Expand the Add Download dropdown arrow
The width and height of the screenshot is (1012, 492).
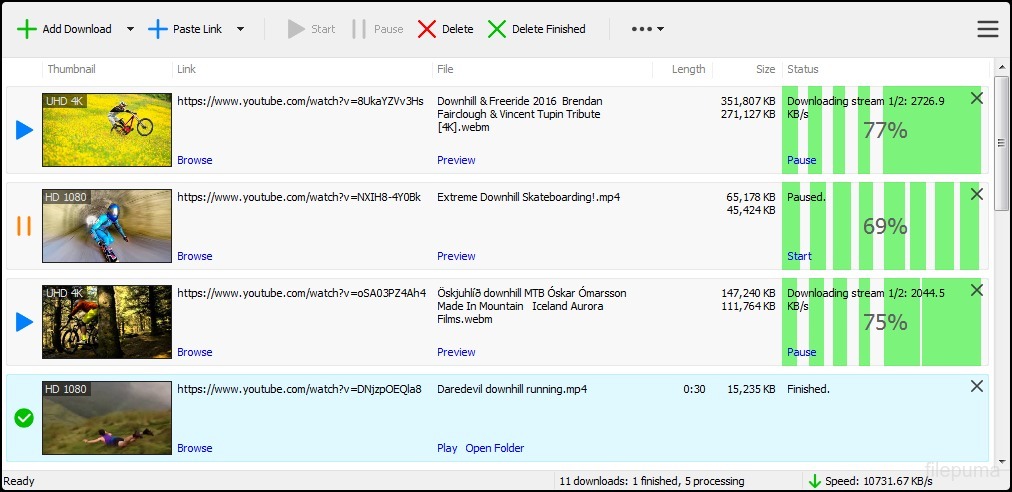pyautogui.click(x=130, y=29)
